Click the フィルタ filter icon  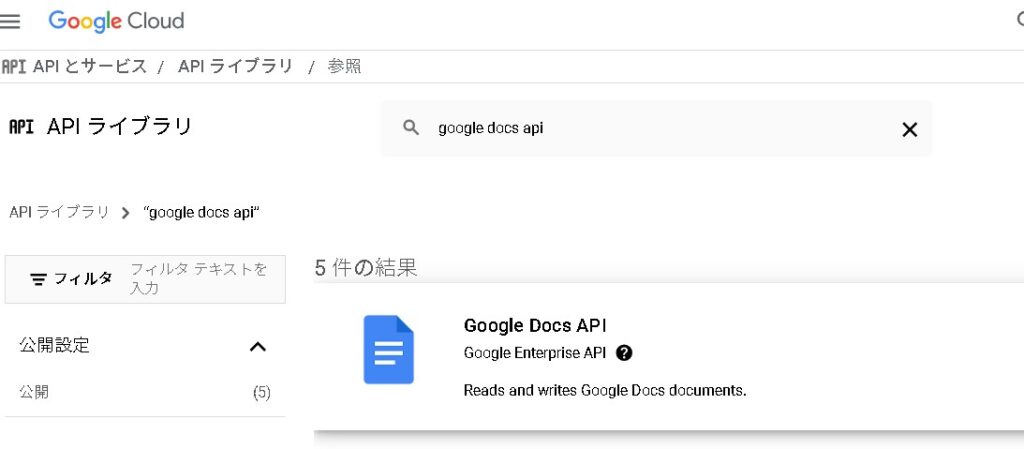point(38,279)
